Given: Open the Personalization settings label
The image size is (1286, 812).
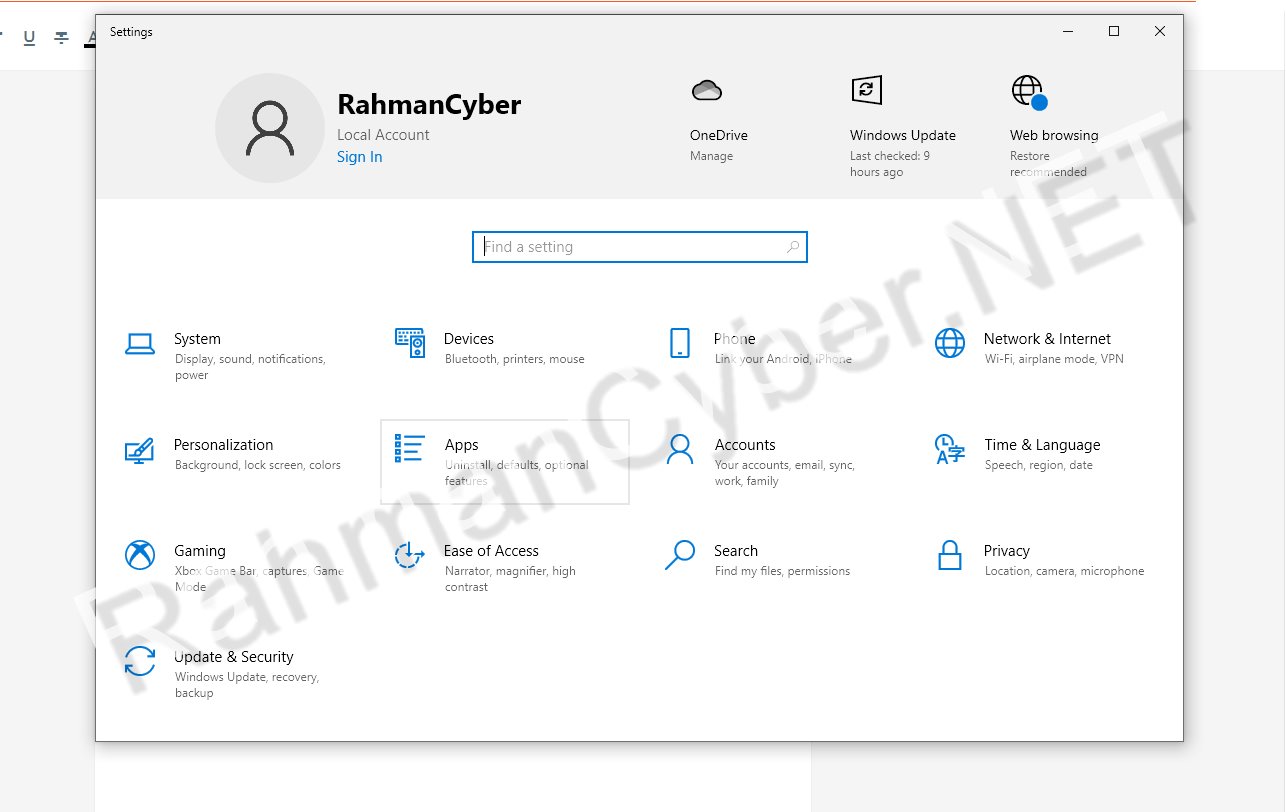Looking at the screenshot, I should (223, 445).
